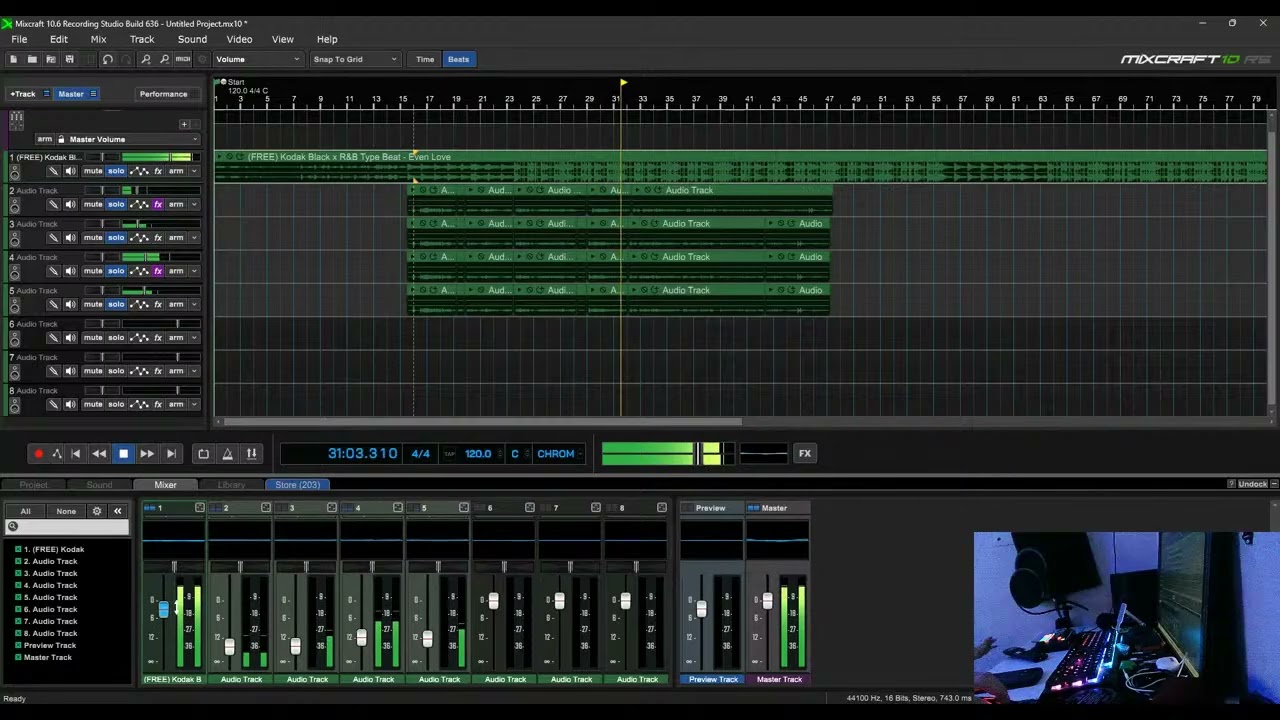The height and width of the screenshot is (720, 1280).
Task: Arm track 1 for recording
Action: [176, 171]
